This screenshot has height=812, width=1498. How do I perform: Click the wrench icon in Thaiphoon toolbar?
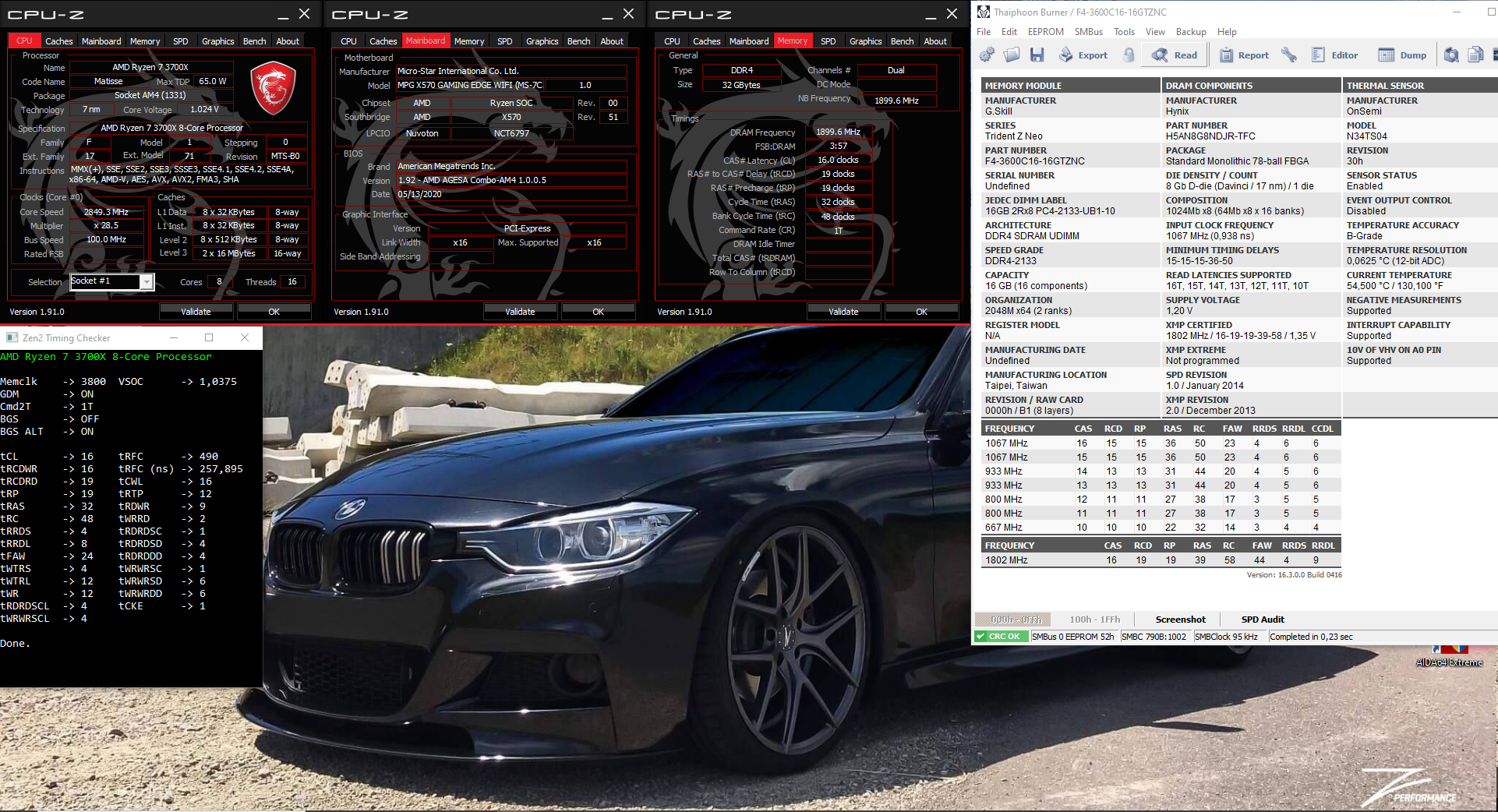pyautogui.click(x=1289, y=55)
